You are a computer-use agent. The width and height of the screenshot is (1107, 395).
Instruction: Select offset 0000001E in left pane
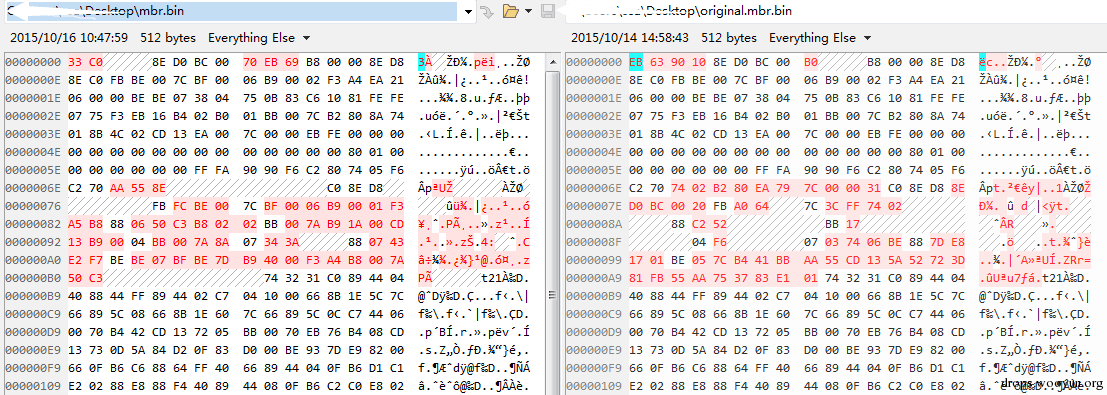[x=32, y=98]
